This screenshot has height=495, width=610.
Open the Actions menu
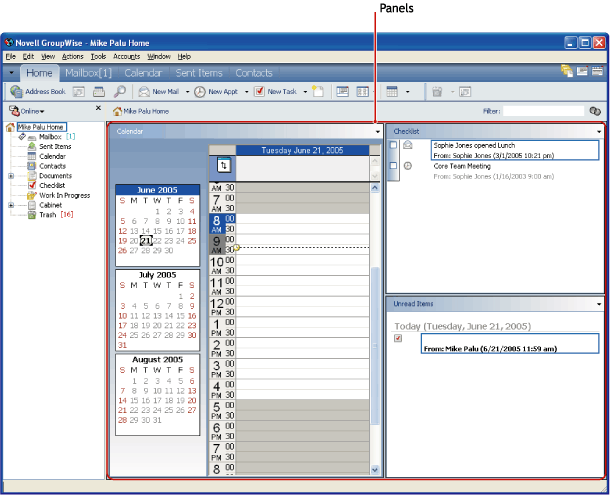[x=72, y=56]
